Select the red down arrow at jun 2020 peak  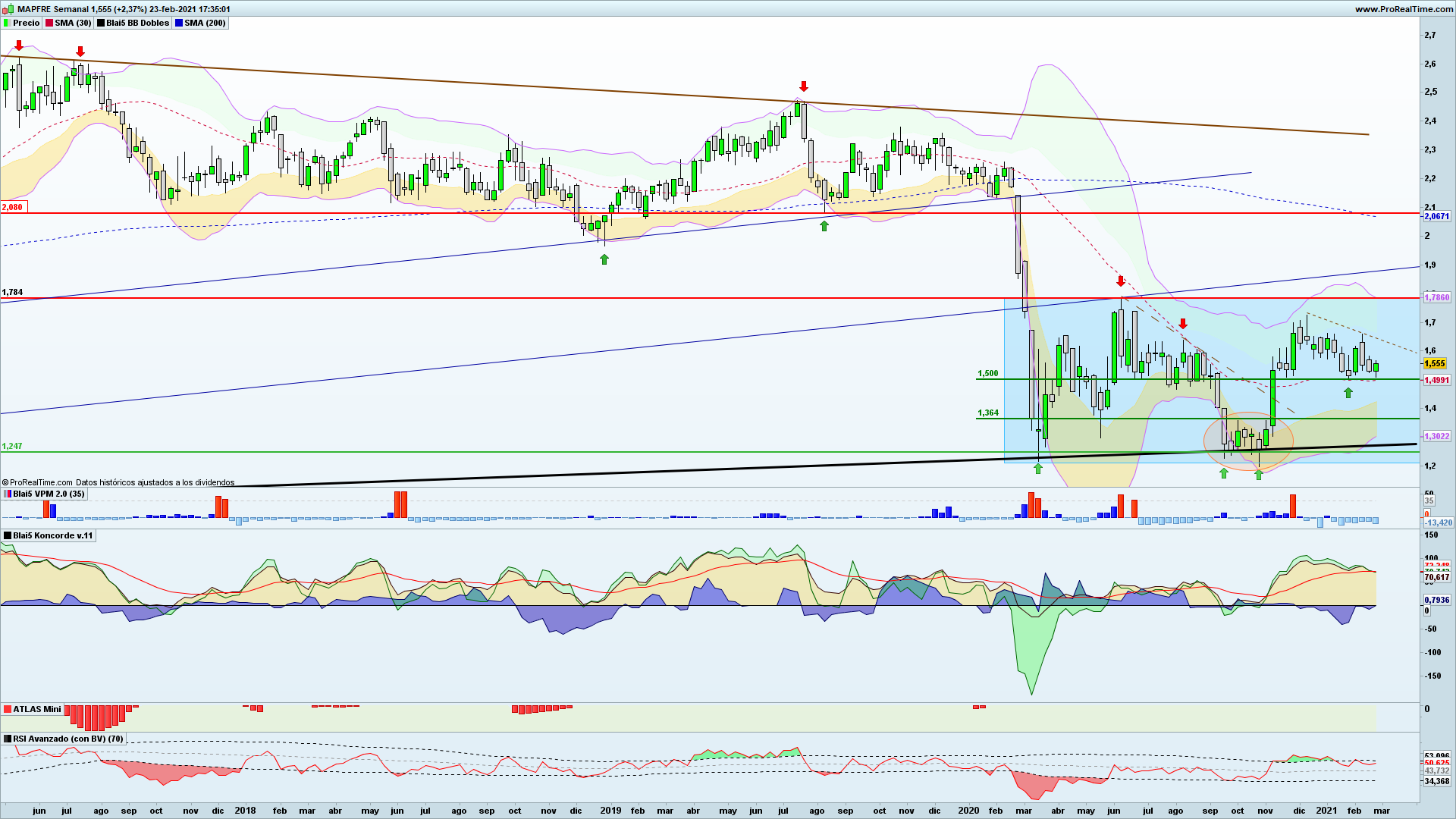click(1121, 281)
